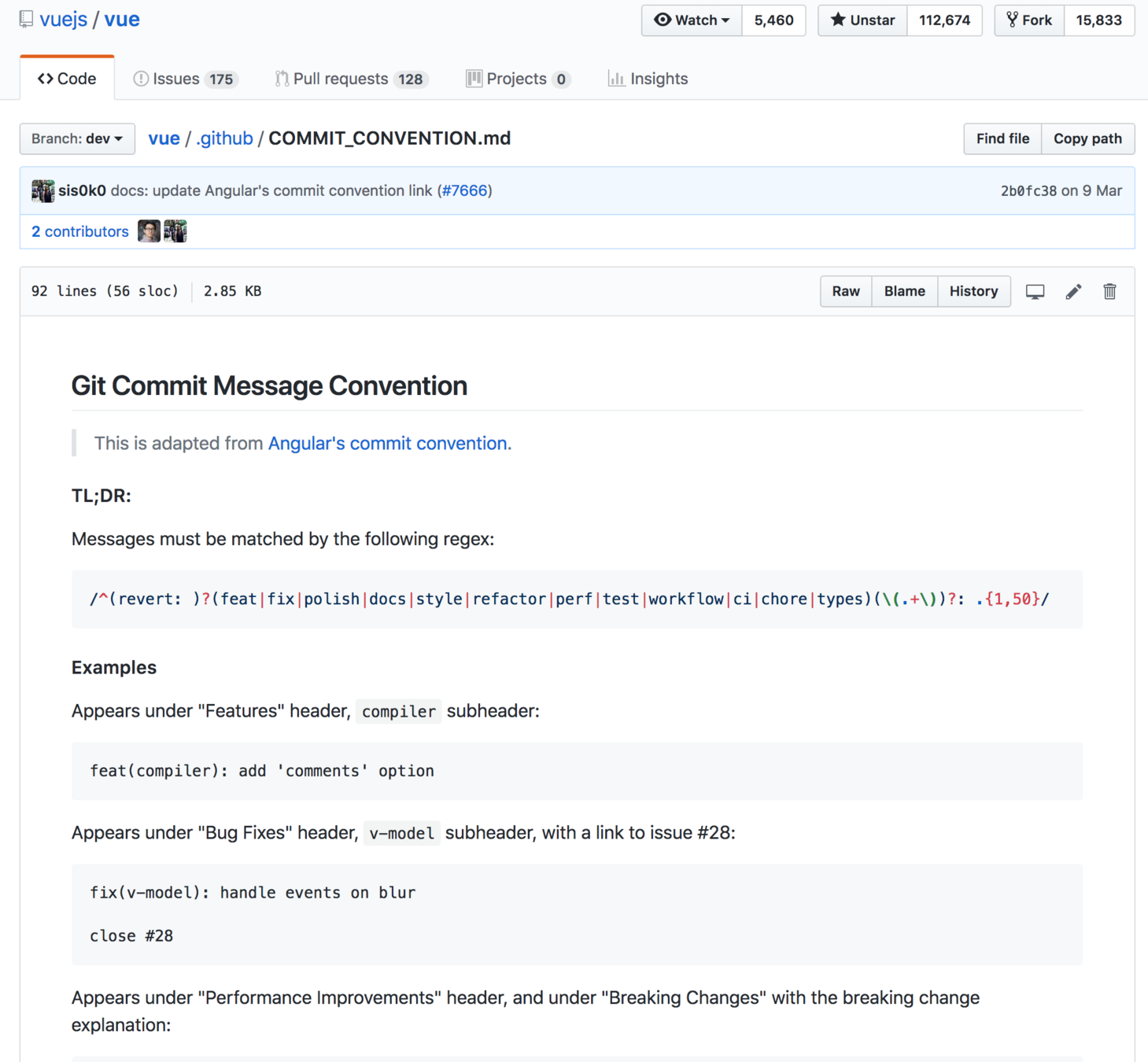Click the Raw button

pyautogui.click(x=846, y=291)
